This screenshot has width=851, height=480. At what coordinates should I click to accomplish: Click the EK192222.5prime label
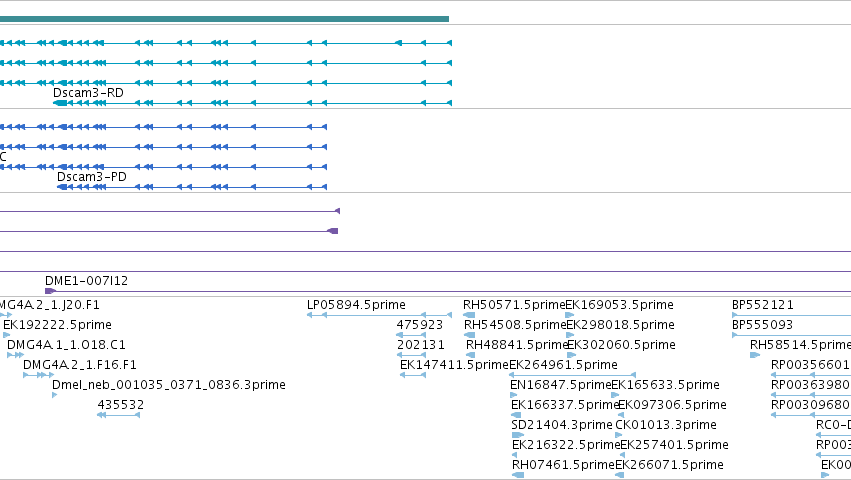[x=58, y=325]
